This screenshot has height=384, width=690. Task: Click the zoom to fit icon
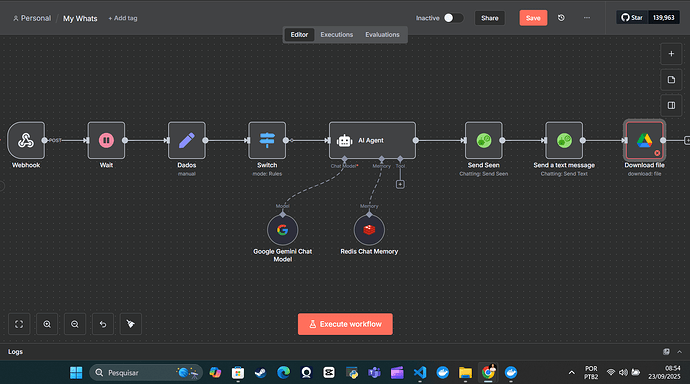19,324
